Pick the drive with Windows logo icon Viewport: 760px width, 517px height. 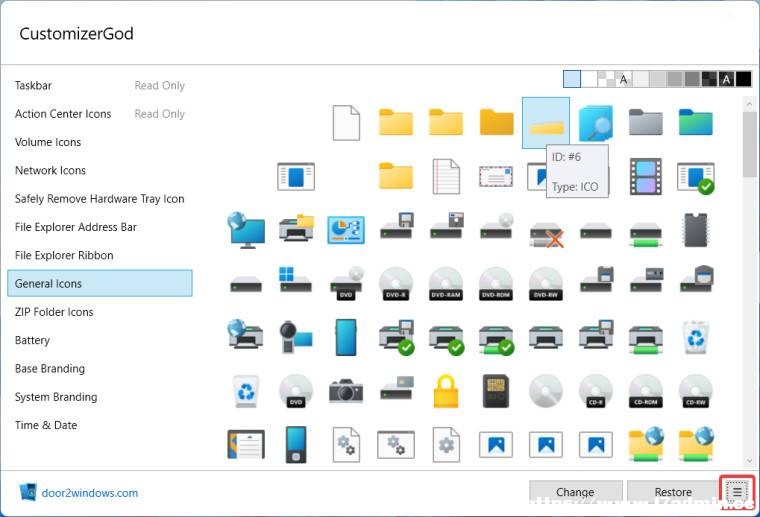point(295,280)
